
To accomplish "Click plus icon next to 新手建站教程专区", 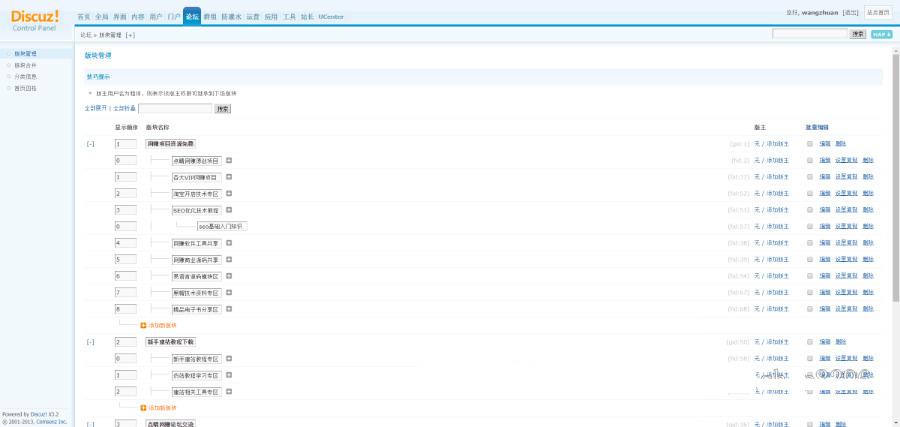I will (228, 358).
